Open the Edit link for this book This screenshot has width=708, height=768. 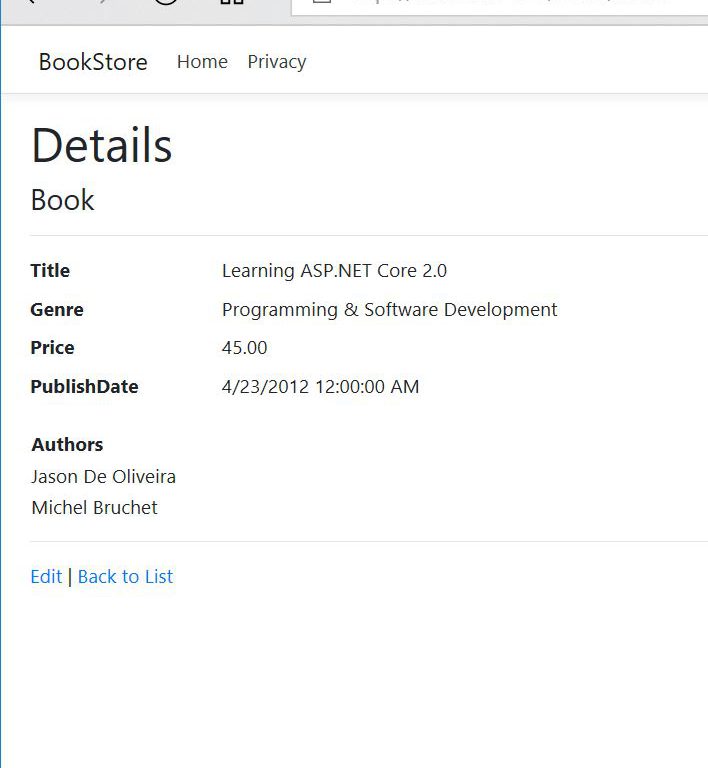[46, 577]
